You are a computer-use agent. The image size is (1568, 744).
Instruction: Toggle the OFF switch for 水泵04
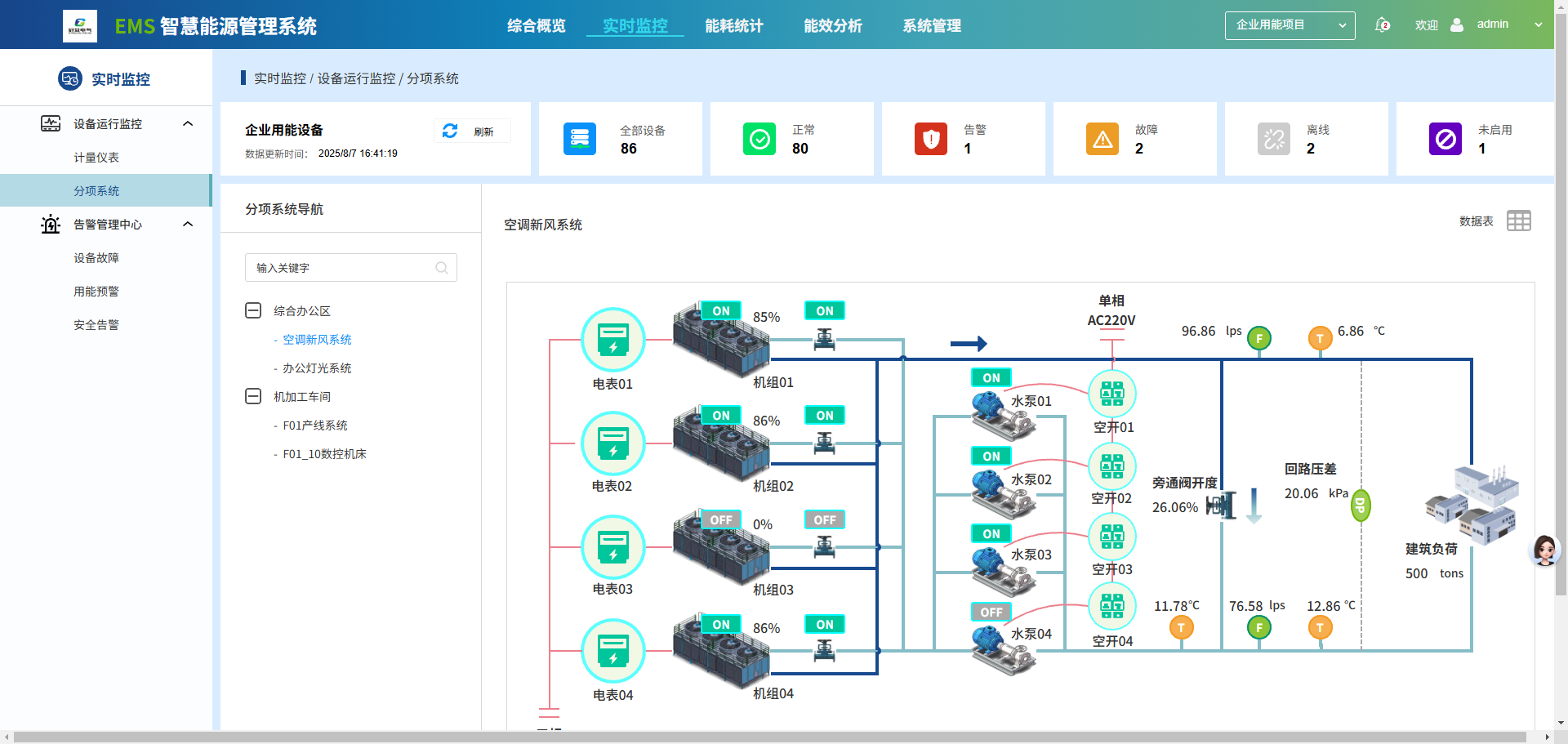click(991, 613)
